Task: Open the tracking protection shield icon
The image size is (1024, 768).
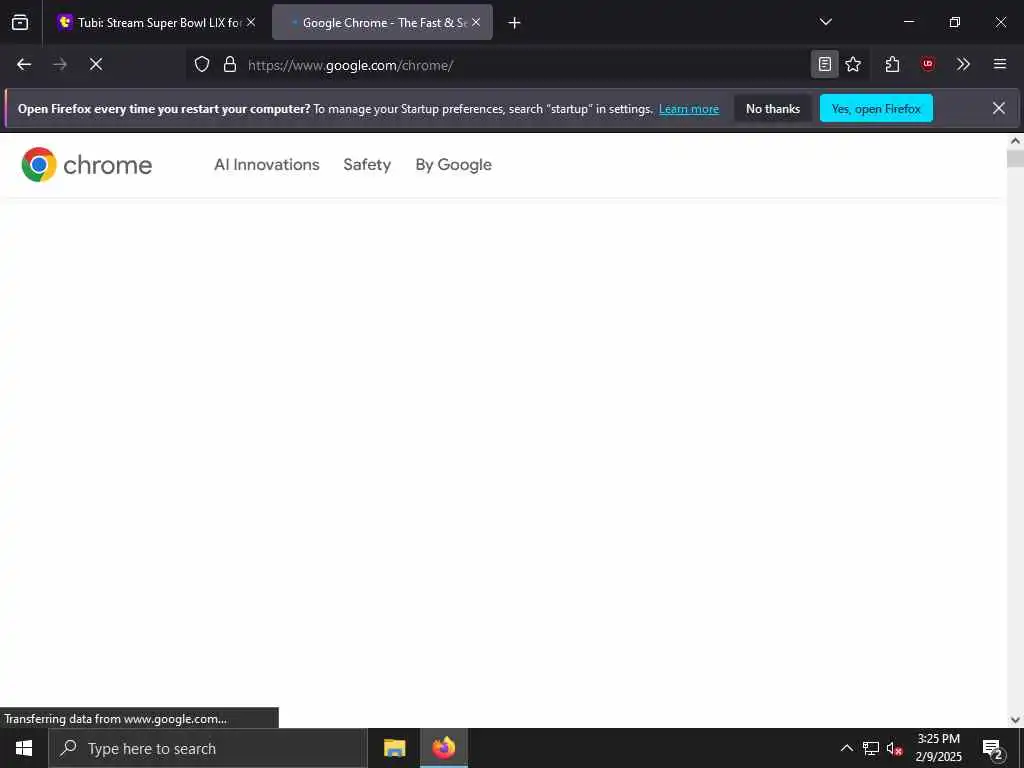Action: 202,64
